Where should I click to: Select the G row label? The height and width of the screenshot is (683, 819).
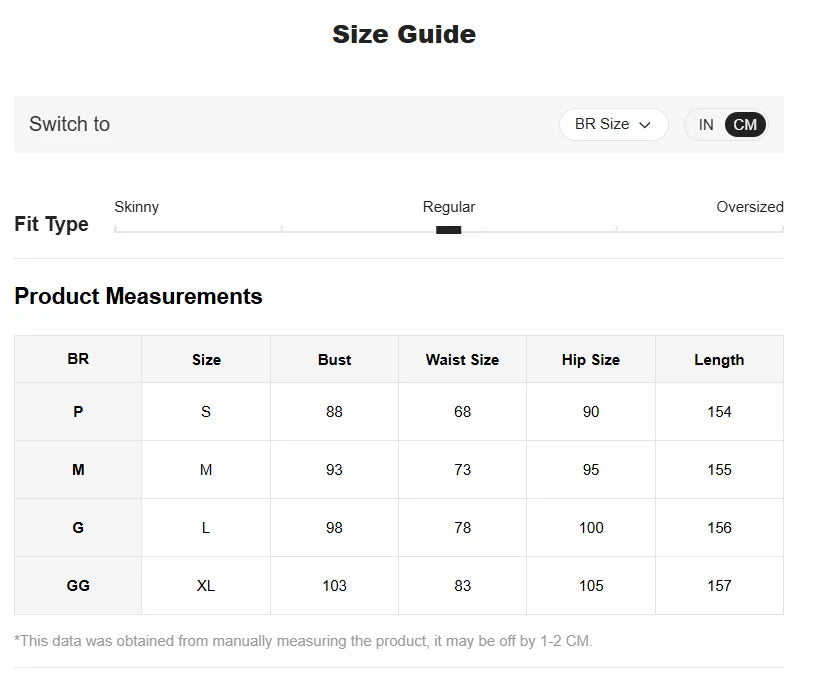pos(78,527)
